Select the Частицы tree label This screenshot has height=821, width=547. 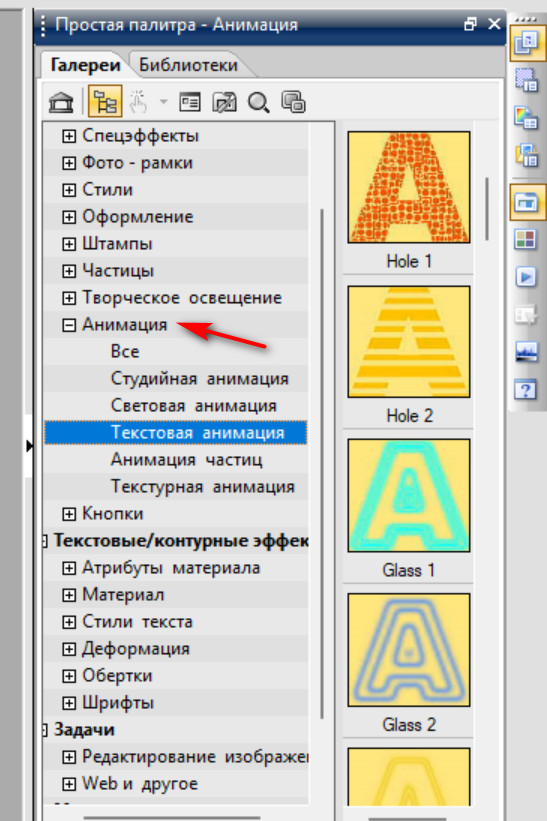pos(118,271)
